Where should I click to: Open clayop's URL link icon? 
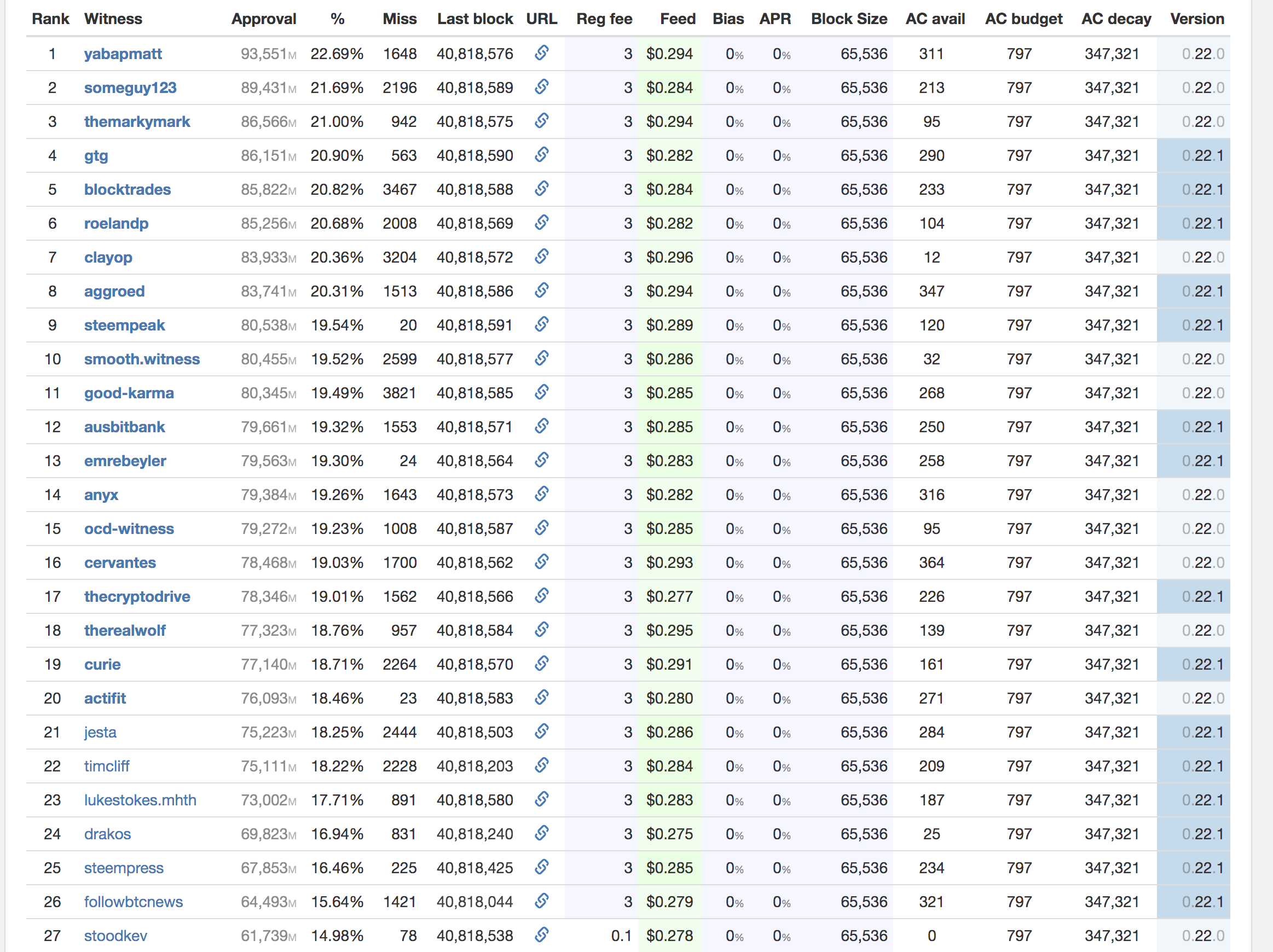[x=541, y=257]
